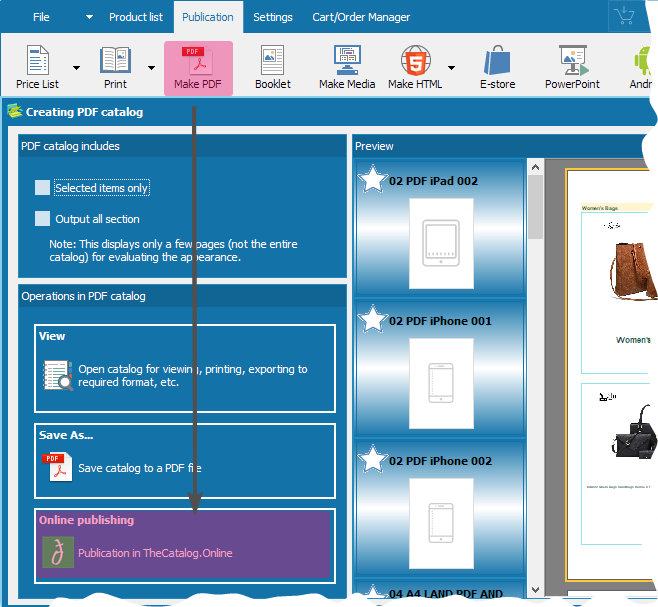This screenshot has width=658, height=607.
Task: Click the 'Preview' panel header
Action: pos(374,146)
